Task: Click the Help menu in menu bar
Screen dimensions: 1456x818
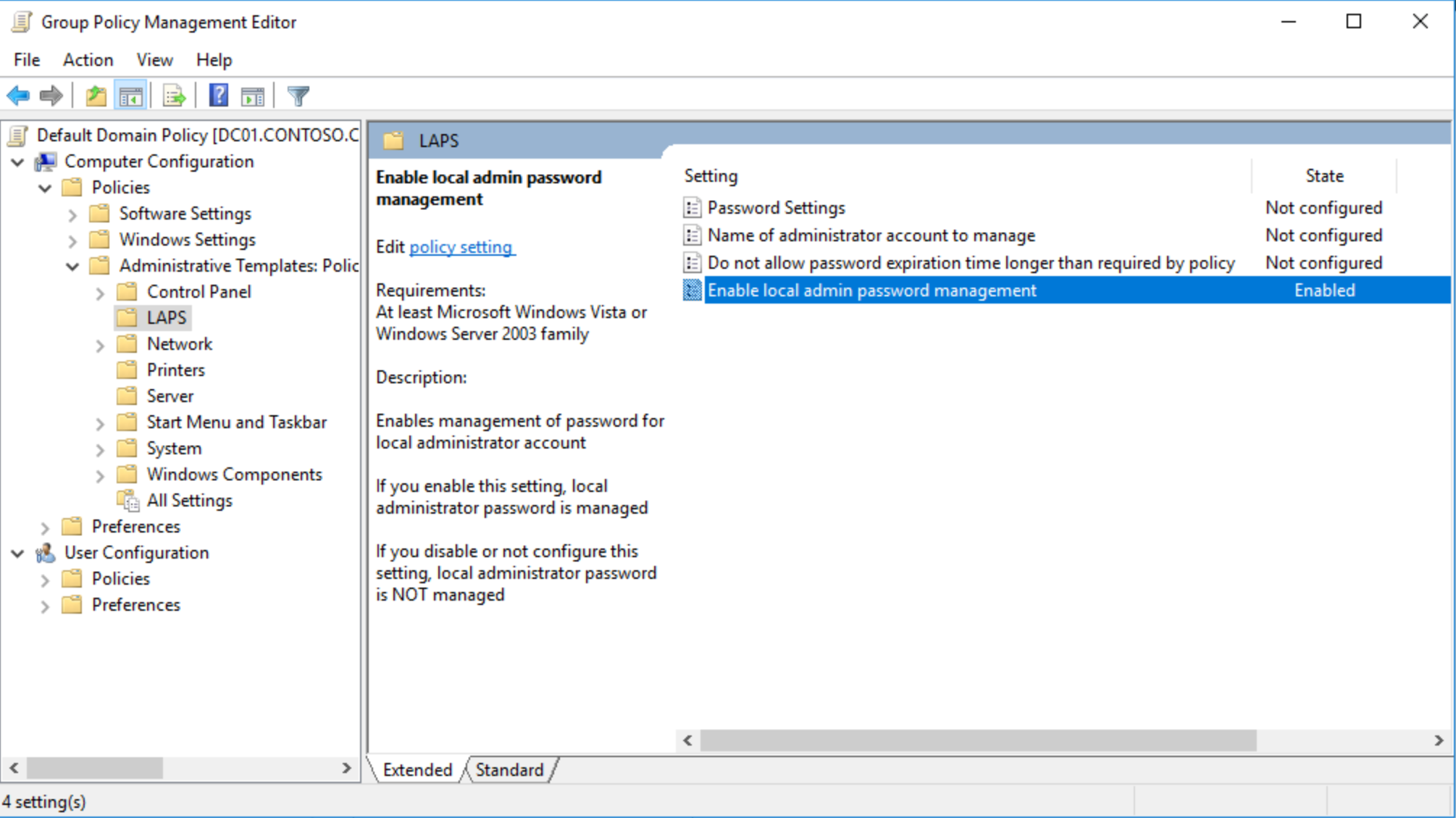Action: (212, 60)
